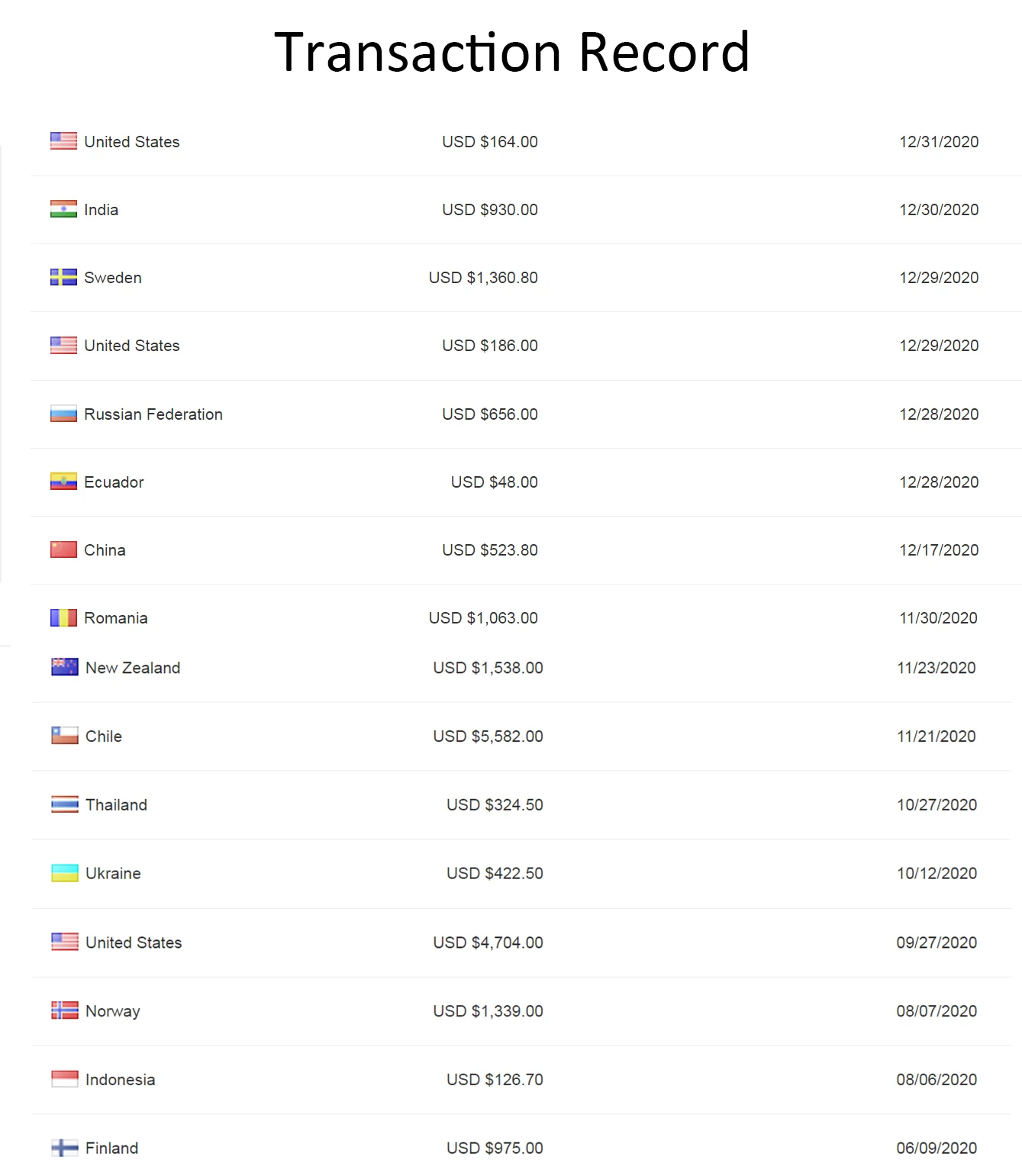Open the Sweden country name

[113, 278]
